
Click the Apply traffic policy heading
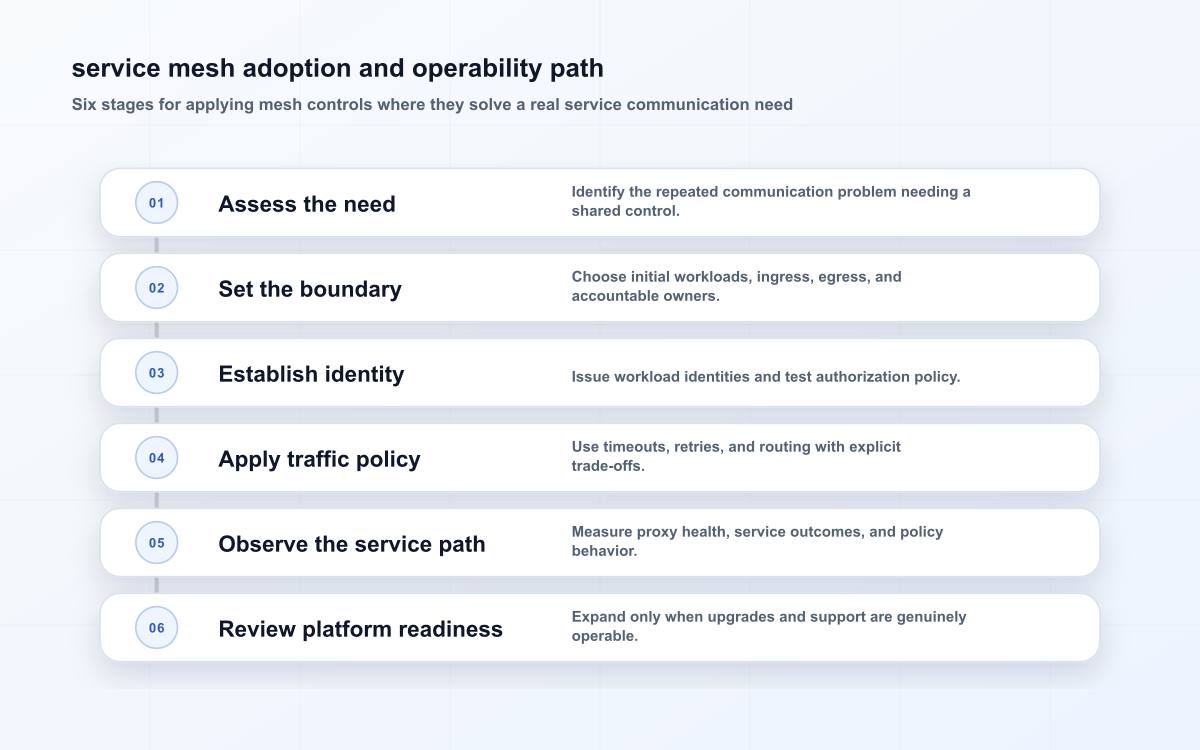coord(319,459)
